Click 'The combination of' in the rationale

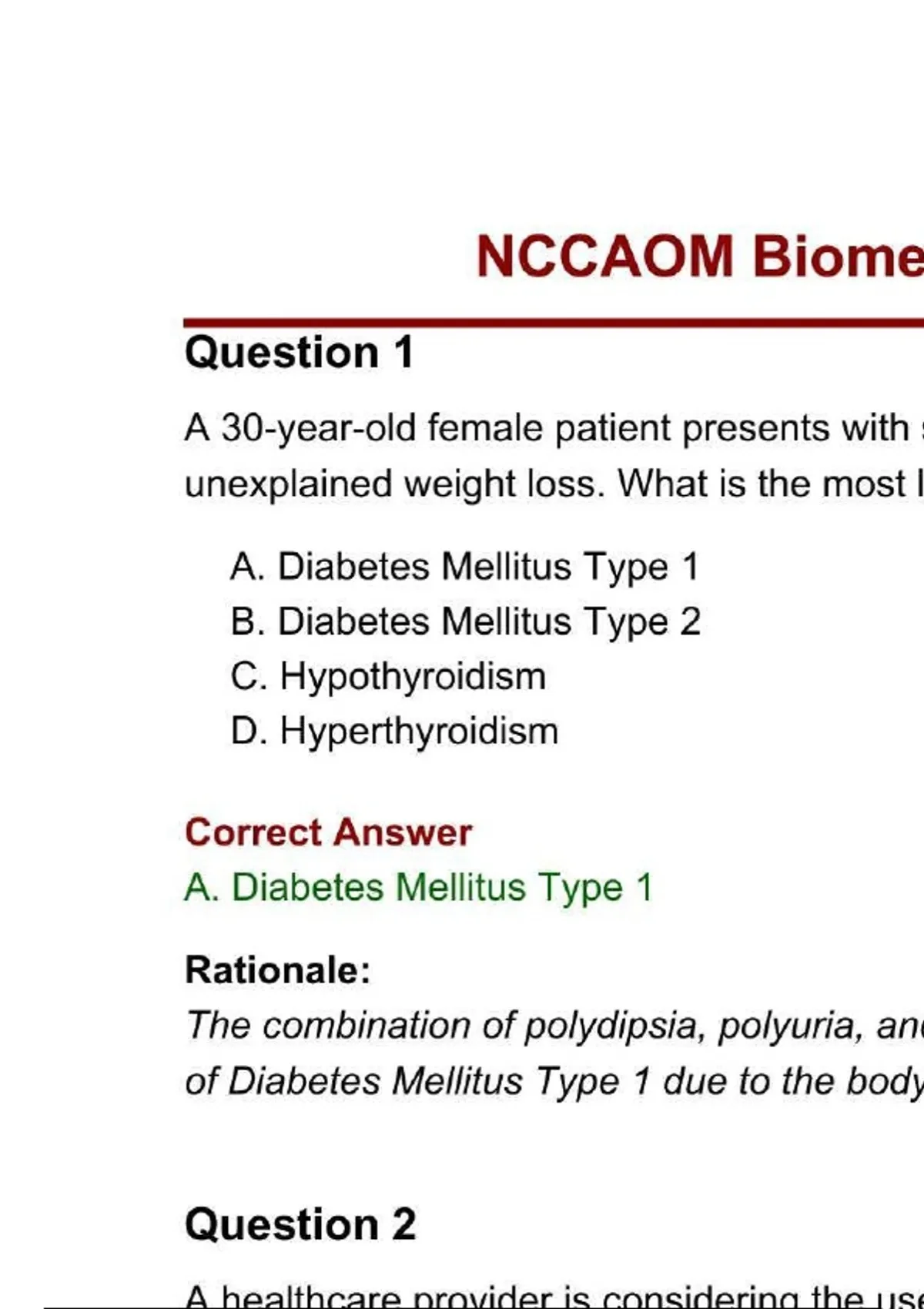pyautogui.click(x=352, y=1026)
